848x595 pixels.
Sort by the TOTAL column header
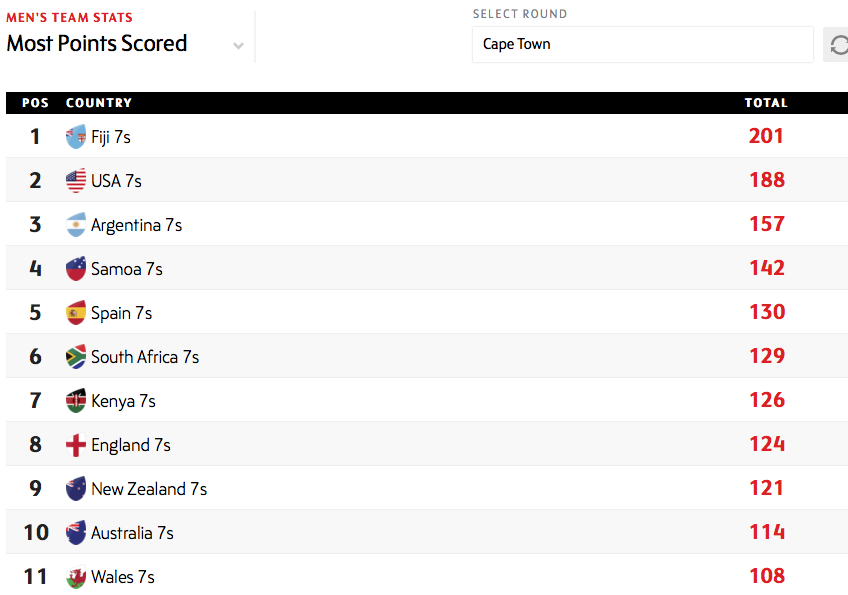(x=766, y=103)
